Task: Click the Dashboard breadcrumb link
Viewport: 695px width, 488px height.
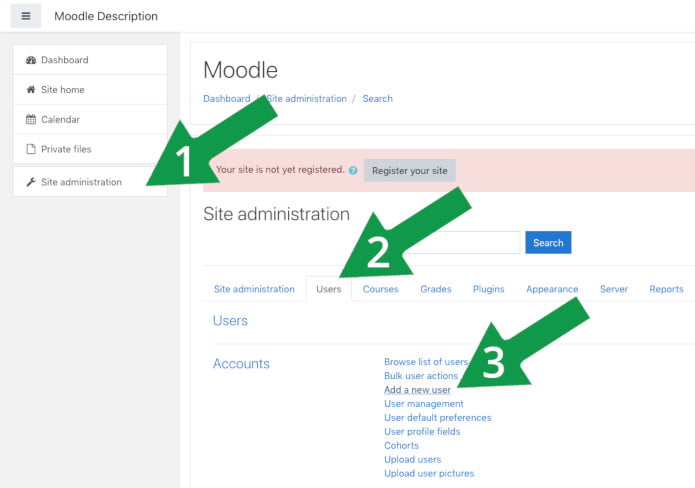Action: (x=226, y=99)
